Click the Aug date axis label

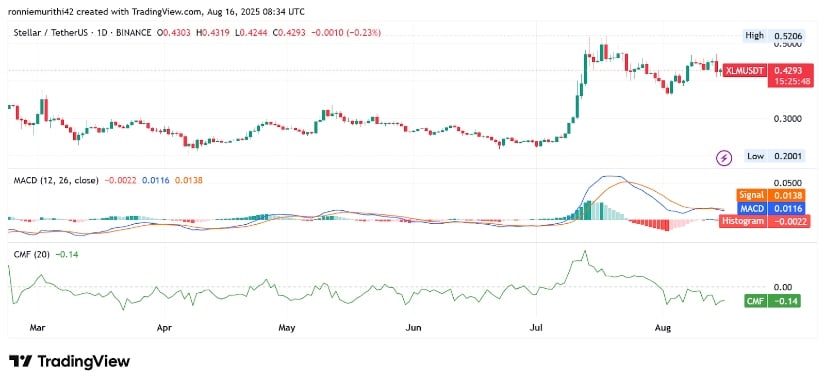pyautogui.click(x=664, y=328)
